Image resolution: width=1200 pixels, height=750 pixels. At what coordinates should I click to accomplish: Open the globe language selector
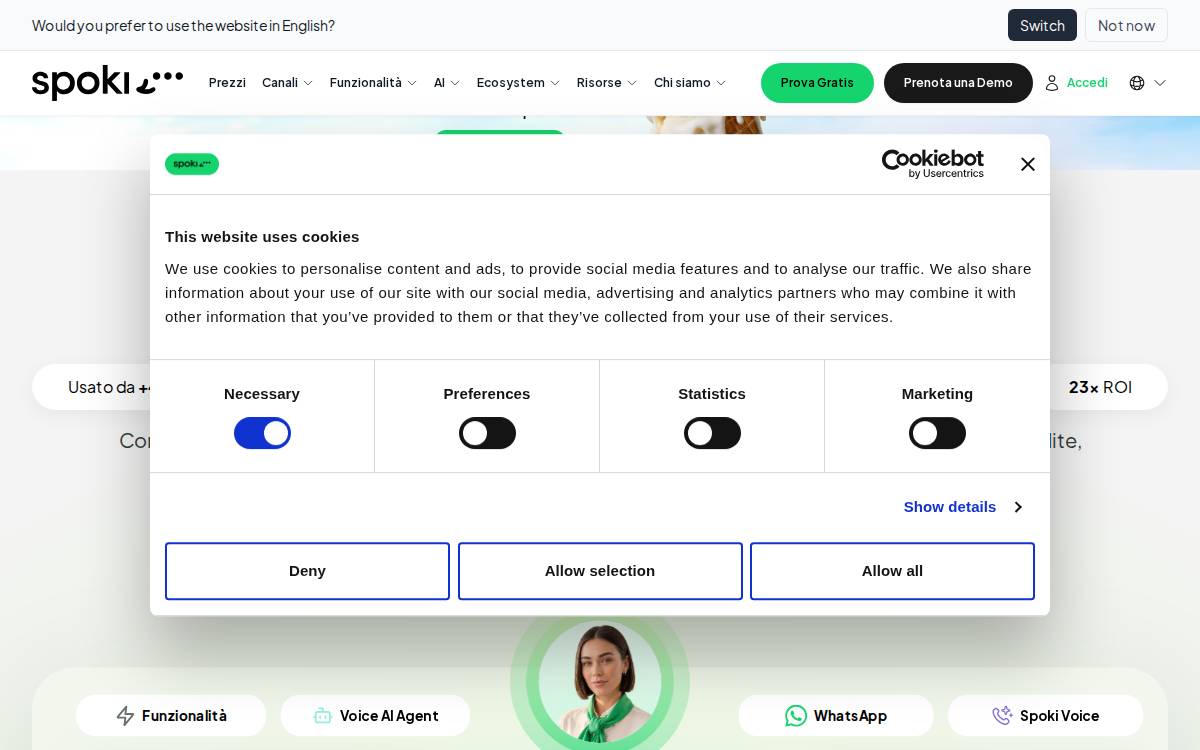click(x=1137, y=83)
